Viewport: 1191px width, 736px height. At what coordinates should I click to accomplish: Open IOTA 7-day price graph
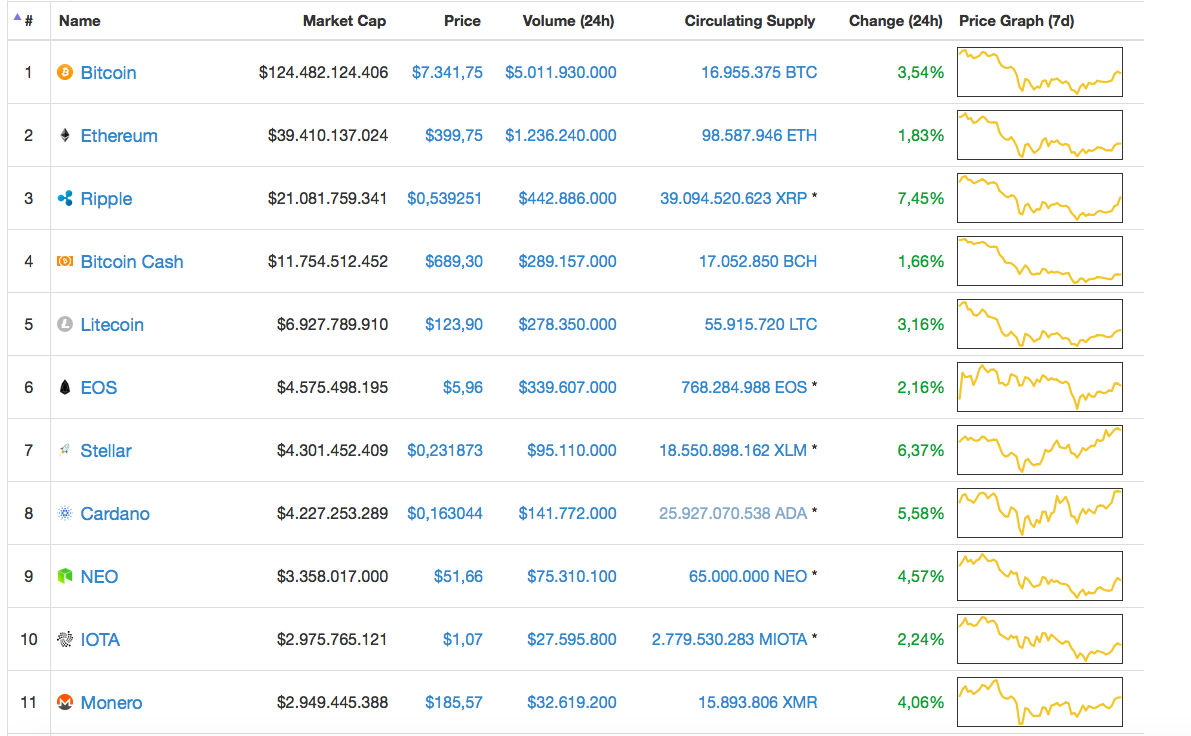(1039, 639)
